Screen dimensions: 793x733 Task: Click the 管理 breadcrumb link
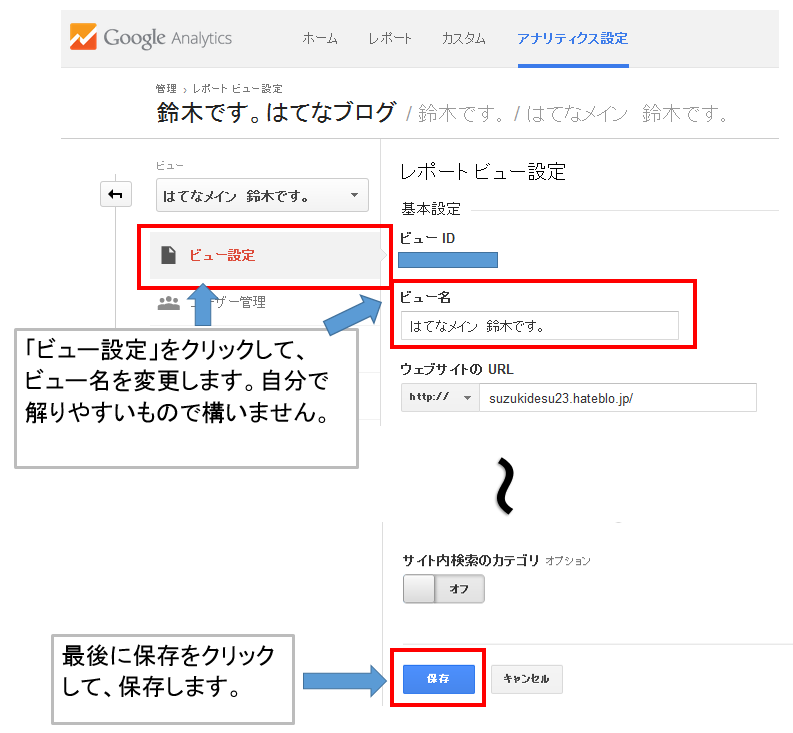click(166, 89)
